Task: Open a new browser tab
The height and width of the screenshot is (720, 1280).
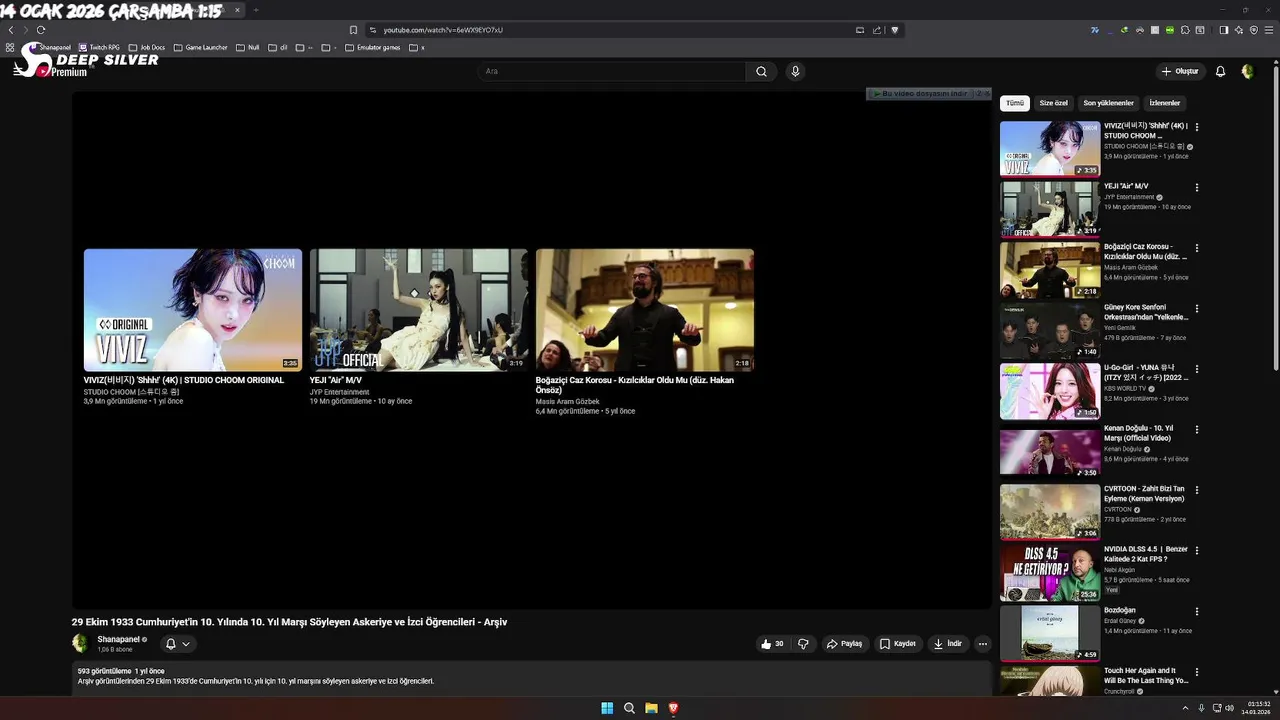Action: click(256, 10)
